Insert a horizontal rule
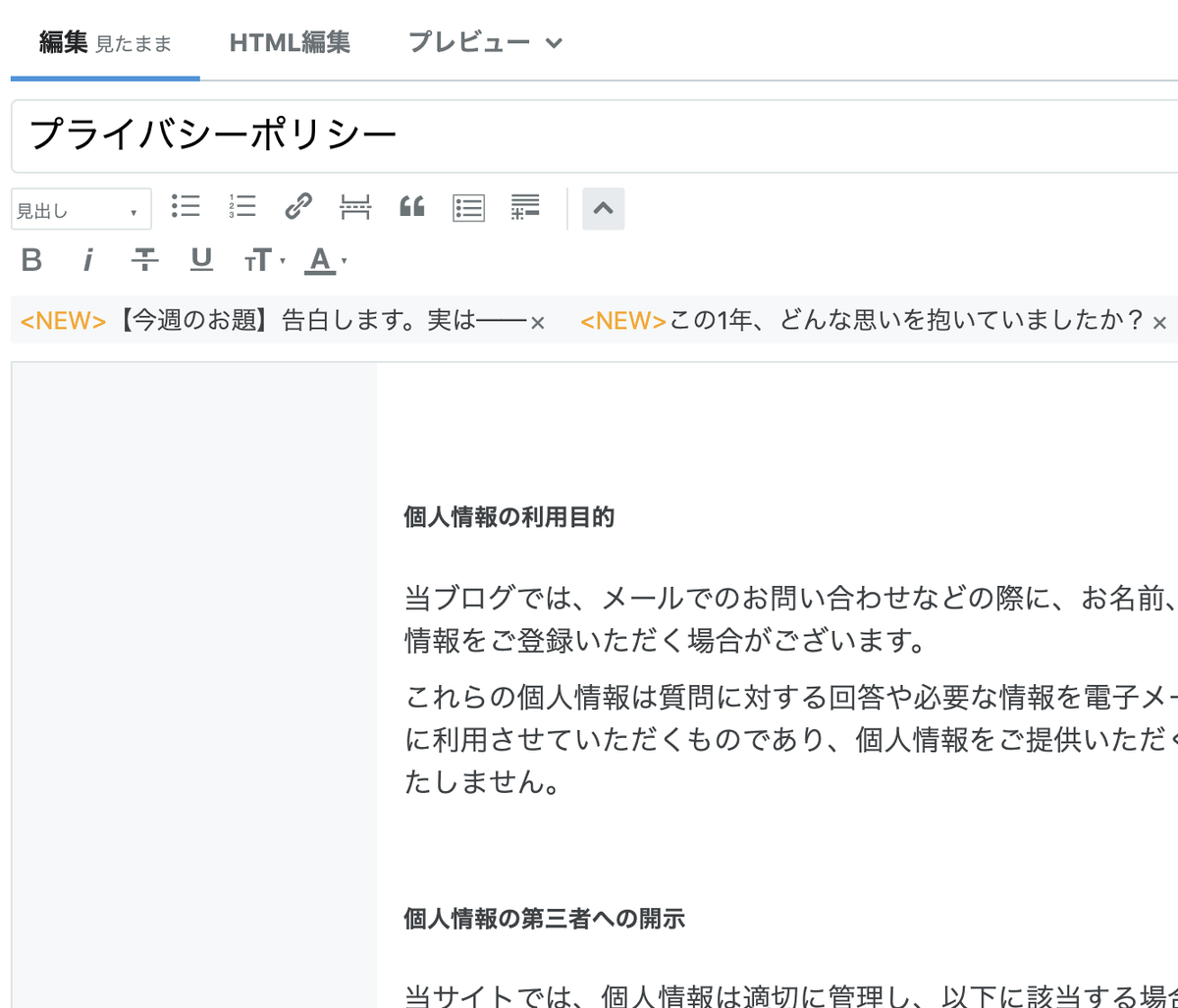This screenshot has width=1178, height=1008. 354,207
